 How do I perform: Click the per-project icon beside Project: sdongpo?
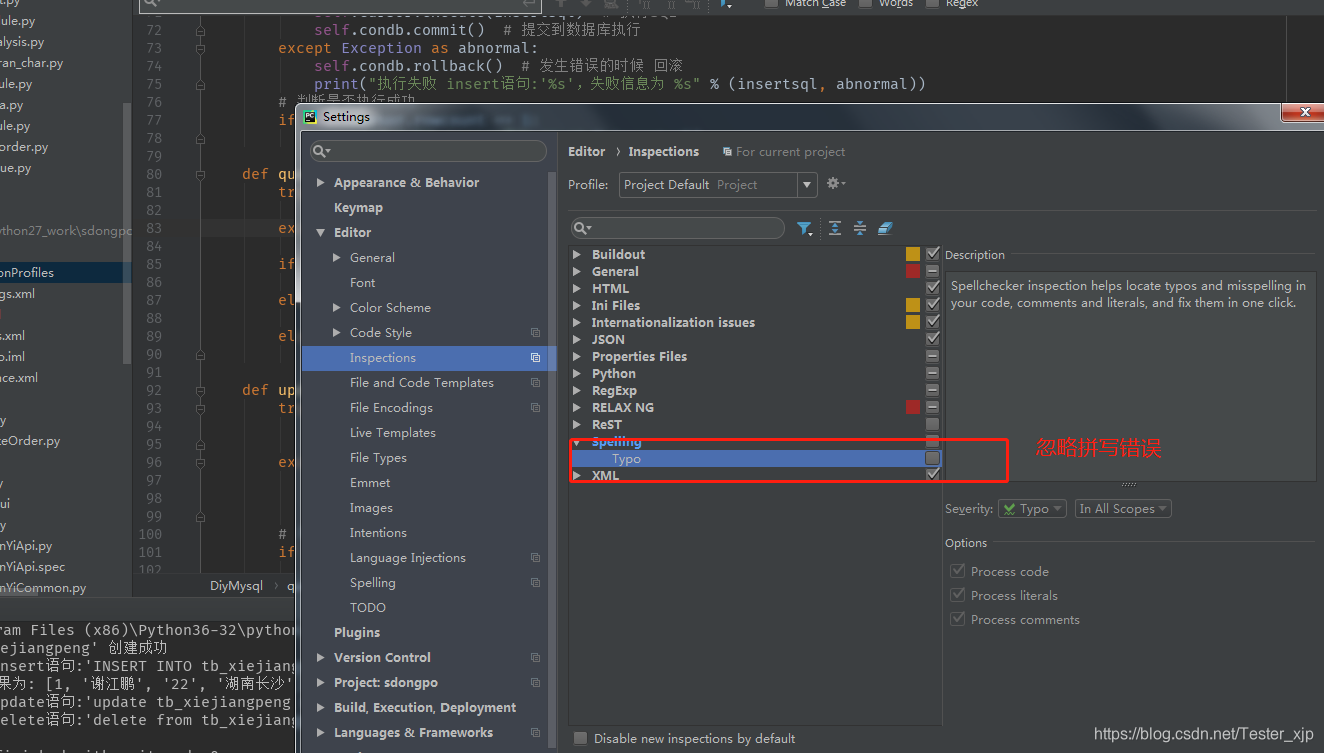click(535, 683)
